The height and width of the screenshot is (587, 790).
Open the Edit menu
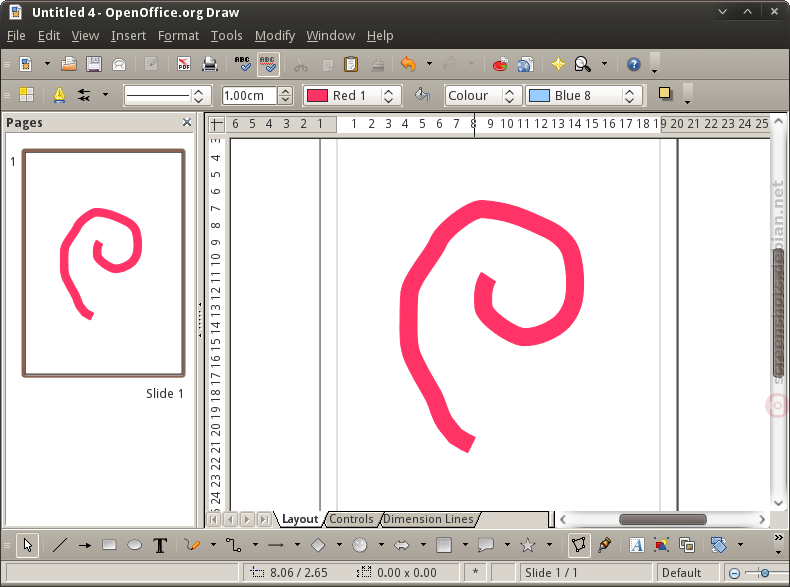(49, 36)
